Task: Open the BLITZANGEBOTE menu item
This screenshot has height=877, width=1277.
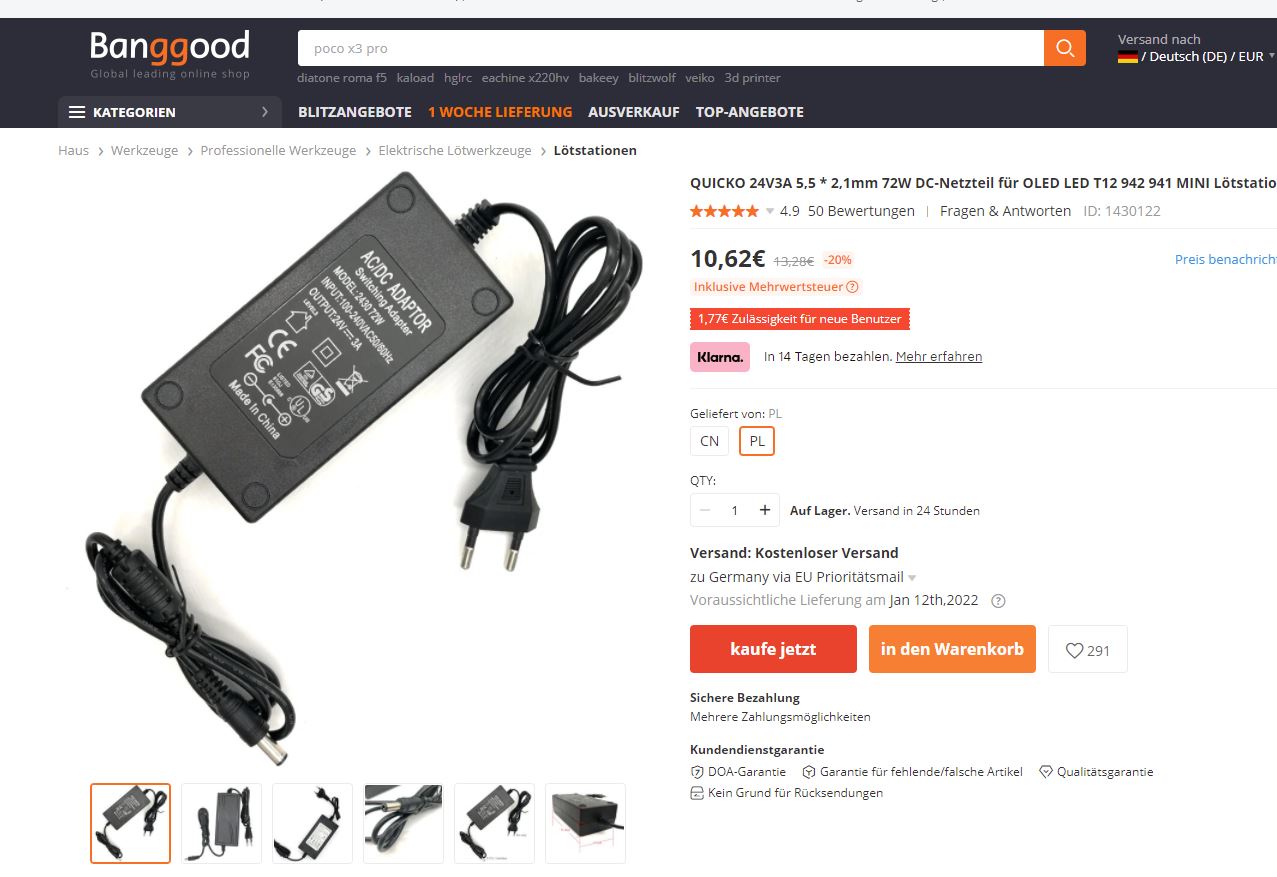Action: click(x=355, y=112)
